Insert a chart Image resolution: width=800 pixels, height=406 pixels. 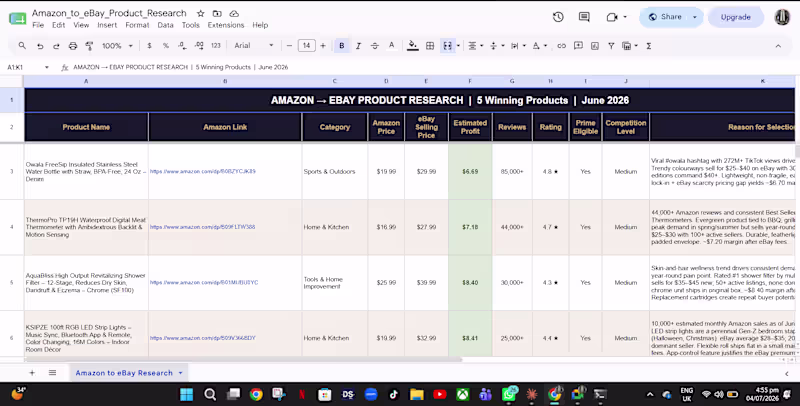coord(594,46)
